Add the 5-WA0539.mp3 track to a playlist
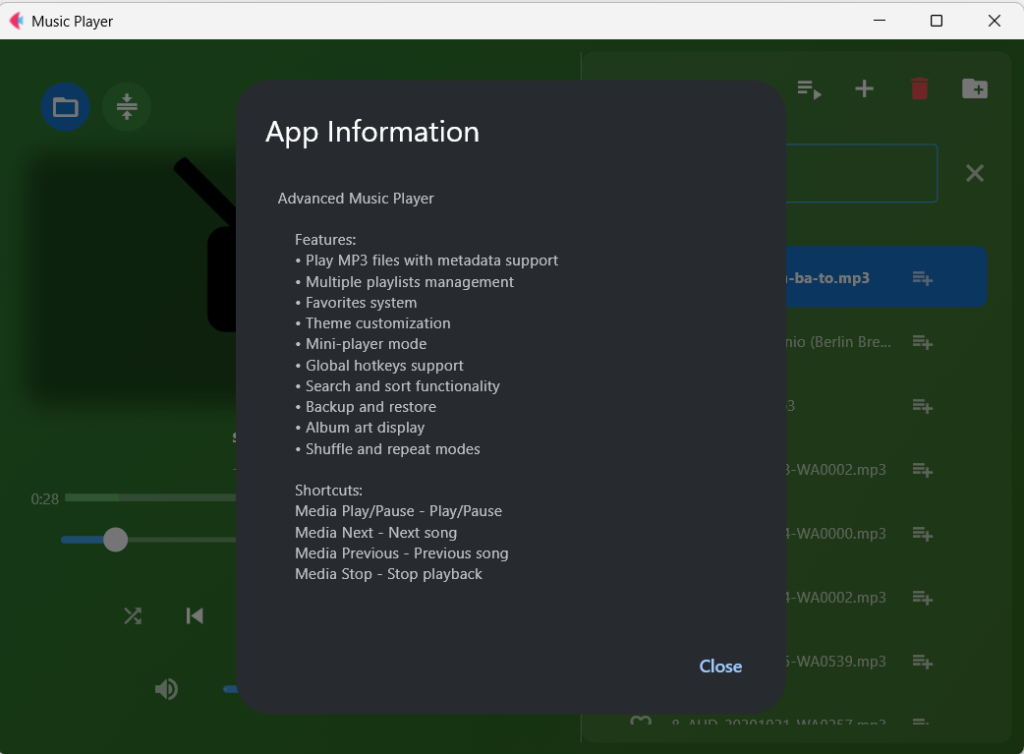 click(922, 662)
